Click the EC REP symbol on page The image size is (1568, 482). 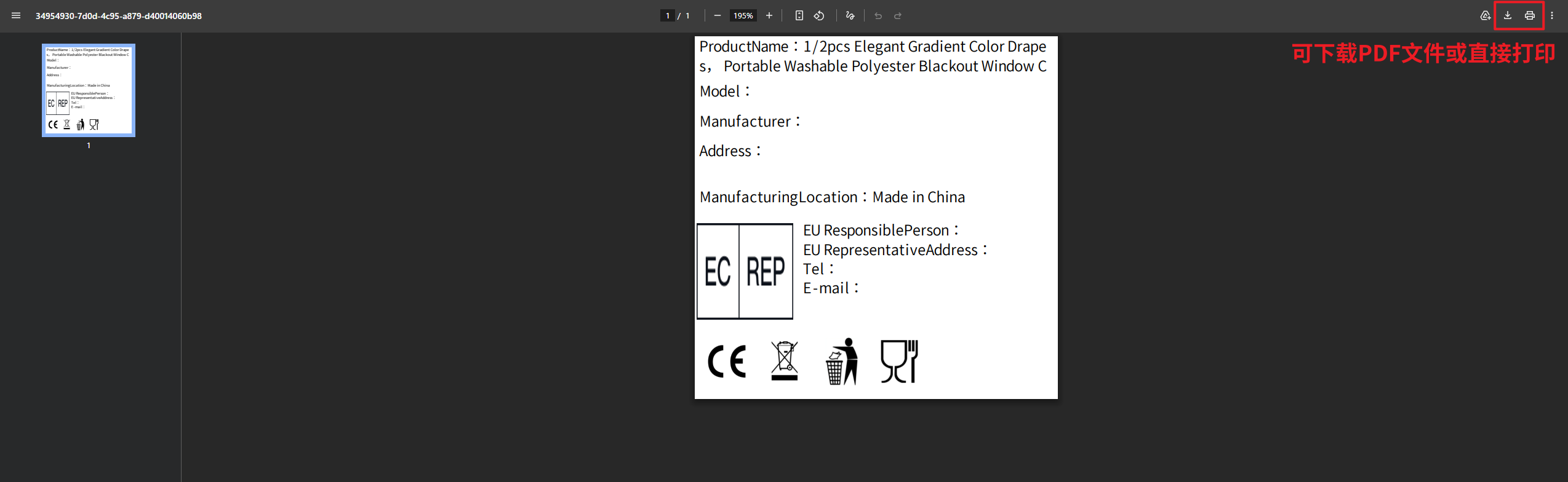click(745, 271)
